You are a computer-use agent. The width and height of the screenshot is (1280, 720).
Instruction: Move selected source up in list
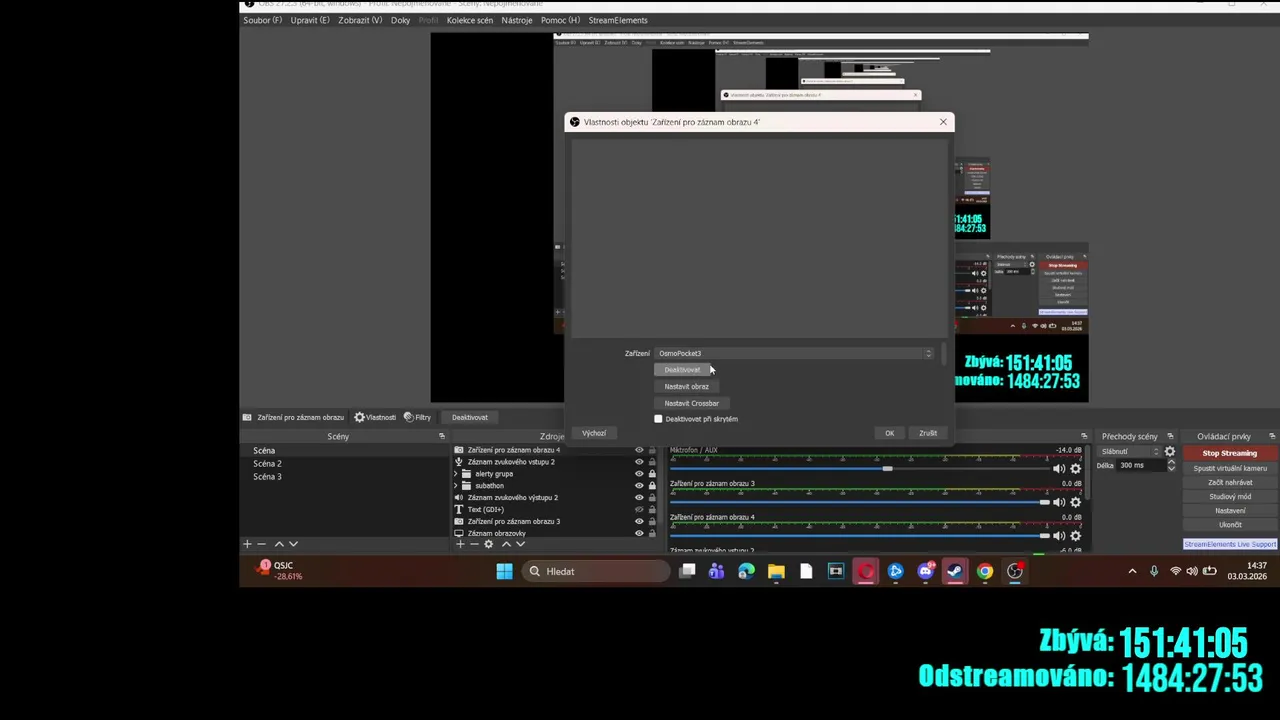coord(506,544)
